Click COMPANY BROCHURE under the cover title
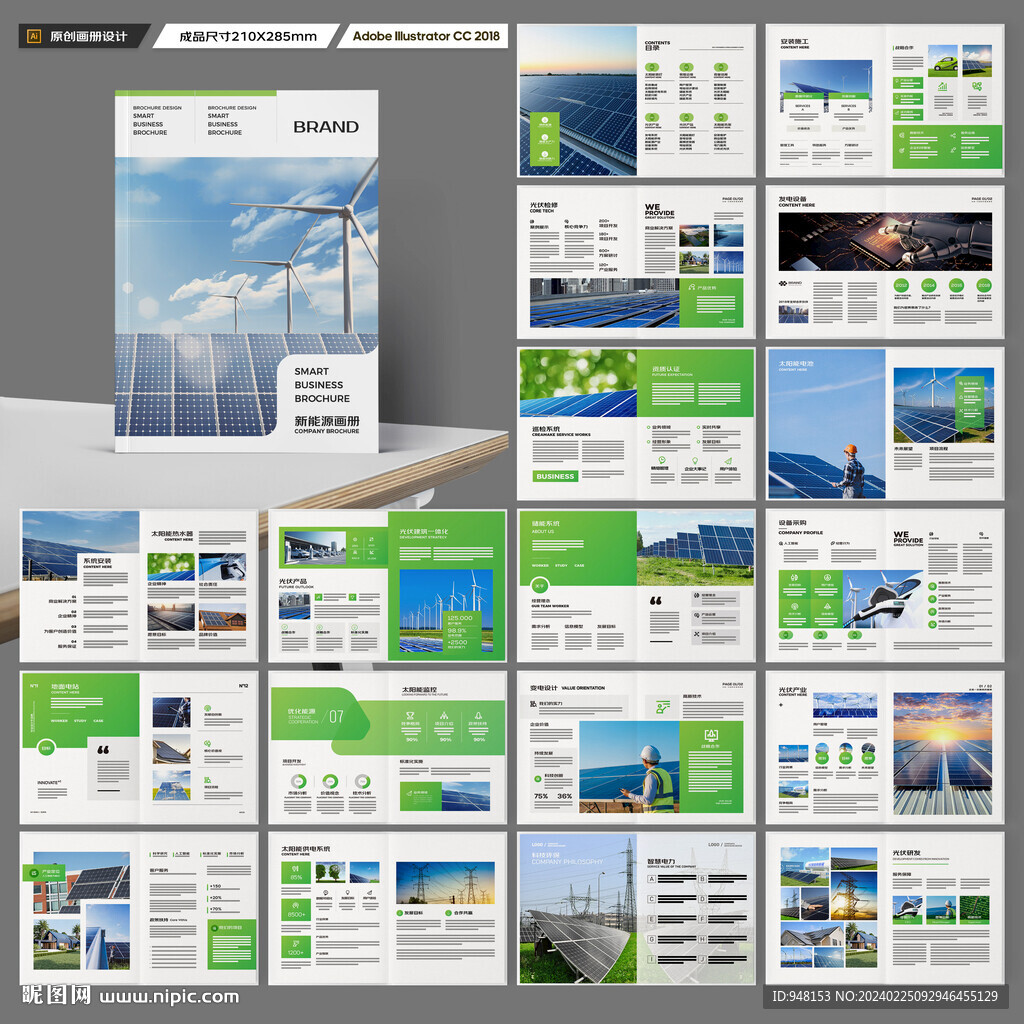 tap(327, 431)
